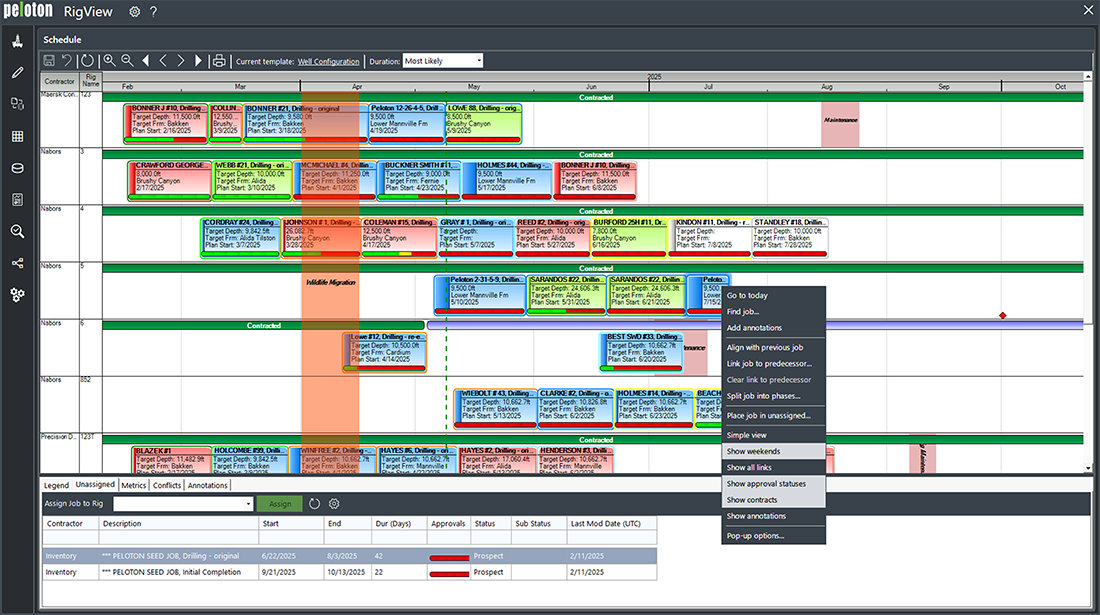1100x615 pixels.
Task: Click the help question mark icon
Action: pyautogui.click(x=153, y=12)
